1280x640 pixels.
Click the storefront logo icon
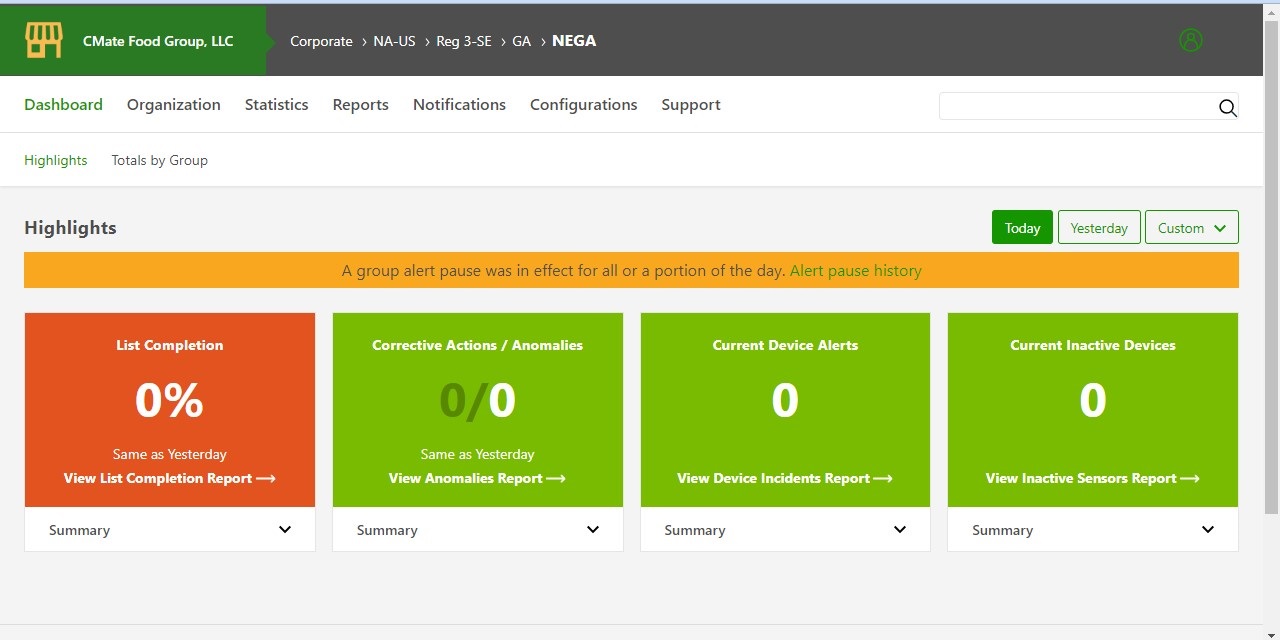(44, 41)
